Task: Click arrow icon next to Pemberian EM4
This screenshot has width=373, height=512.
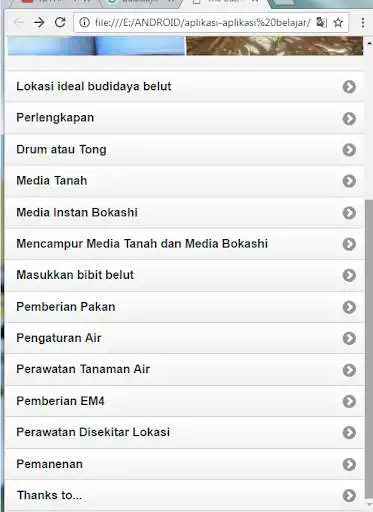Action: (349, 401)
